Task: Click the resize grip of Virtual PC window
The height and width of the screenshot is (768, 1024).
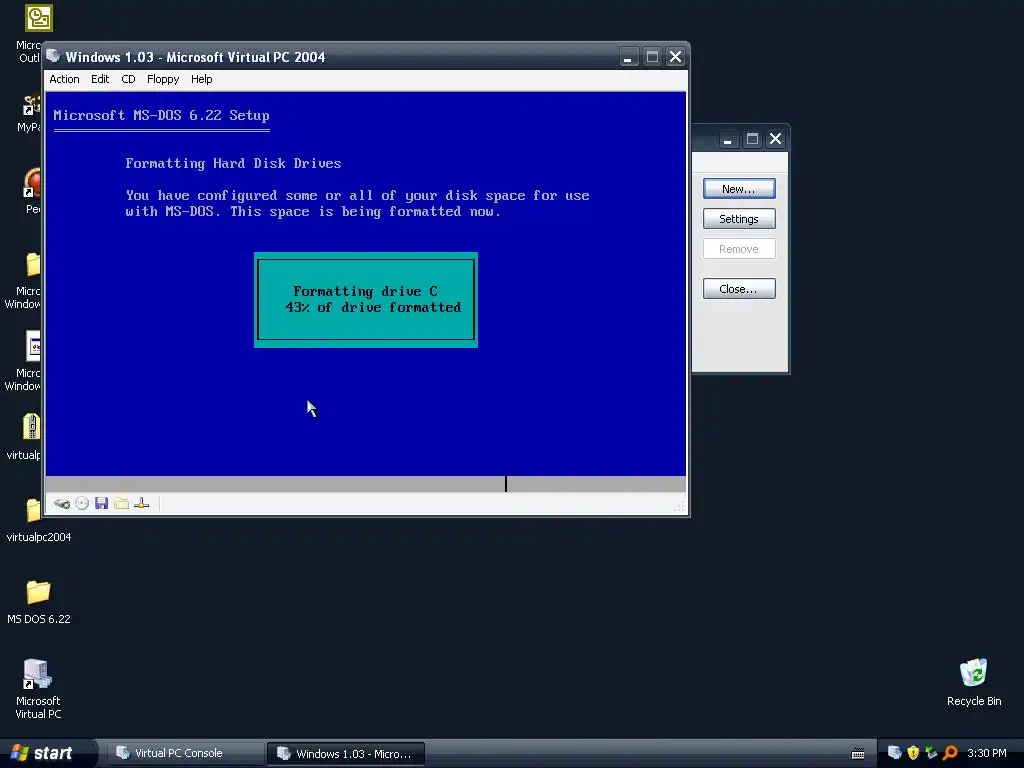Action: [679, 507]
